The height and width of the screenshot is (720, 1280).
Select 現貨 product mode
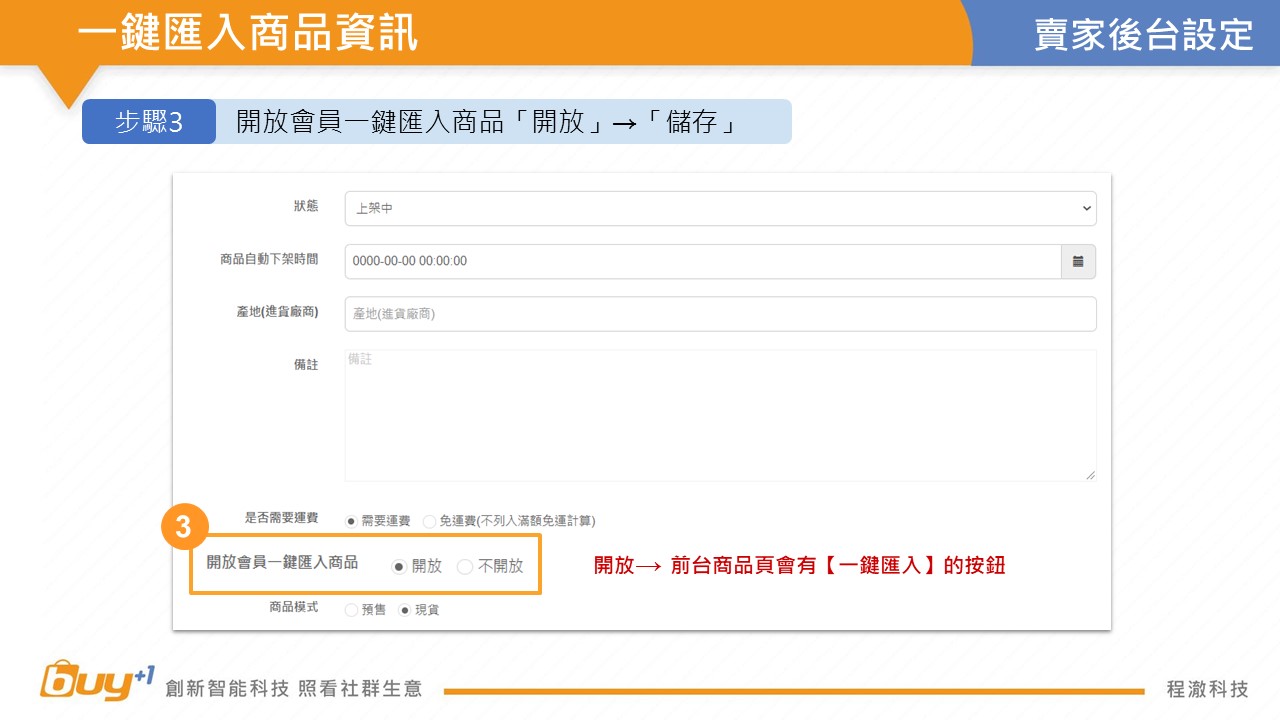pyautogui.click(x=405, y=609)
